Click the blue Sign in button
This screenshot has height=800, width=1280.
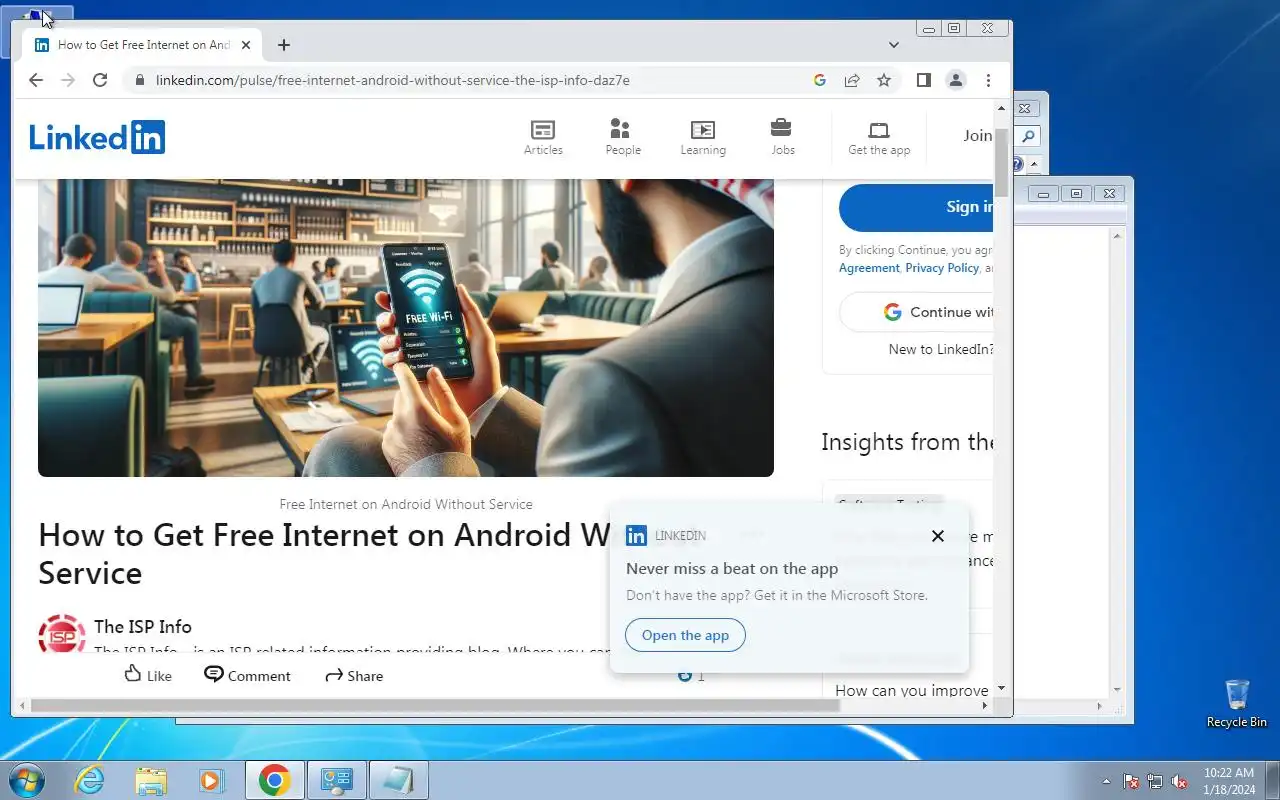[916, 207]
